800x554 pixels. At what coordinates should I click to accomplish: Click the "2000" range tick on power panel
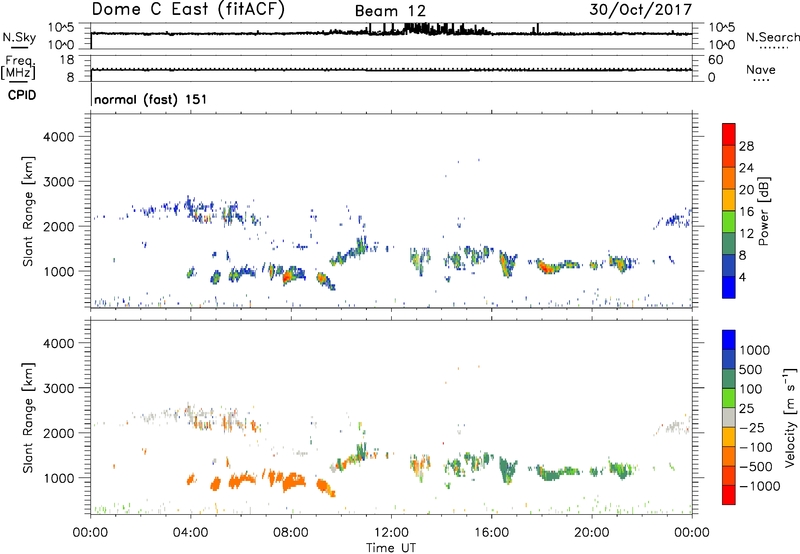click(59, 226)
